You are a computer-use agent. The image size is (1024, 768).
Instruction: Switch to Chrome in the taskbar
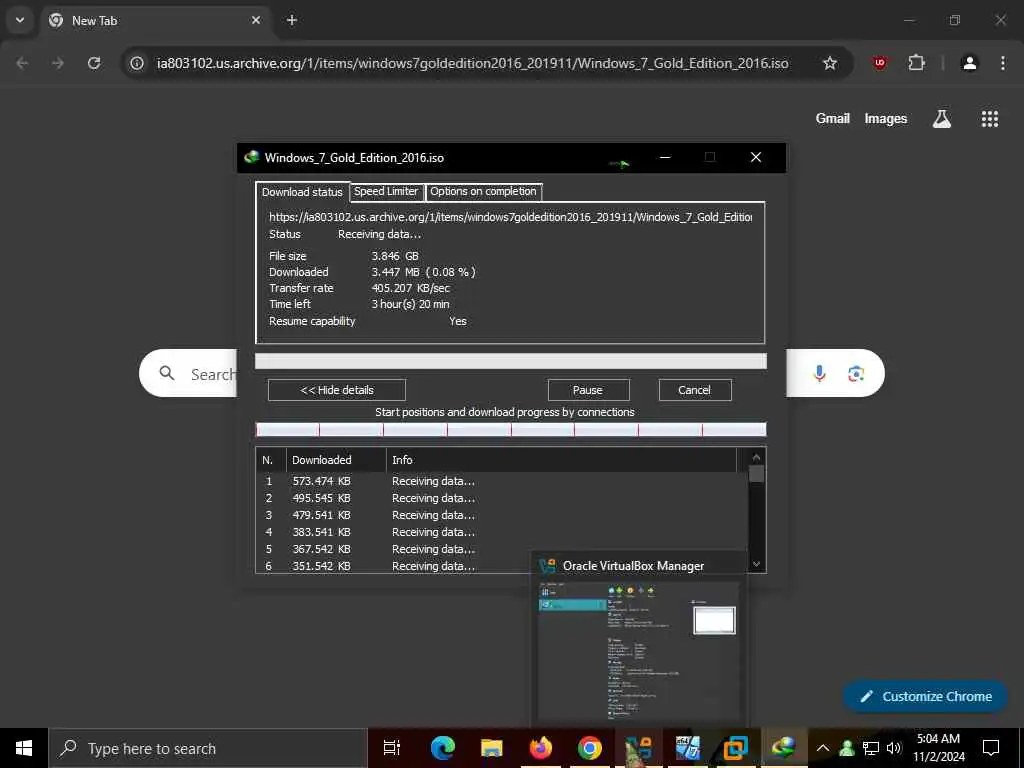click(590, 748)
